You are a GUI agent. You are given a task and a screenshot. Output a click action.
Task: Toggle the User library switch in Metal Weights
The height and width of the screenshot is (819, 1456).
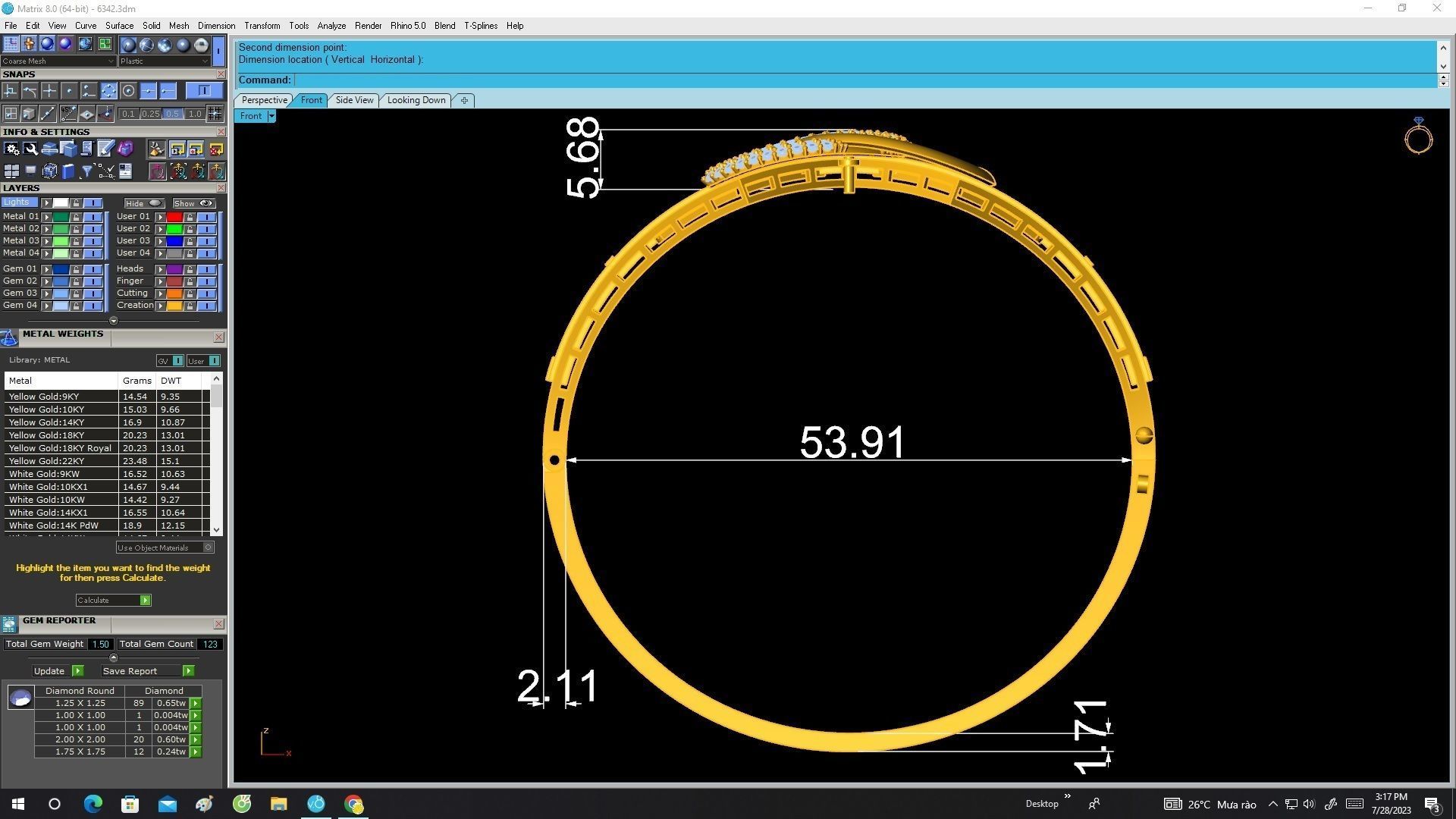coord(204,361)
